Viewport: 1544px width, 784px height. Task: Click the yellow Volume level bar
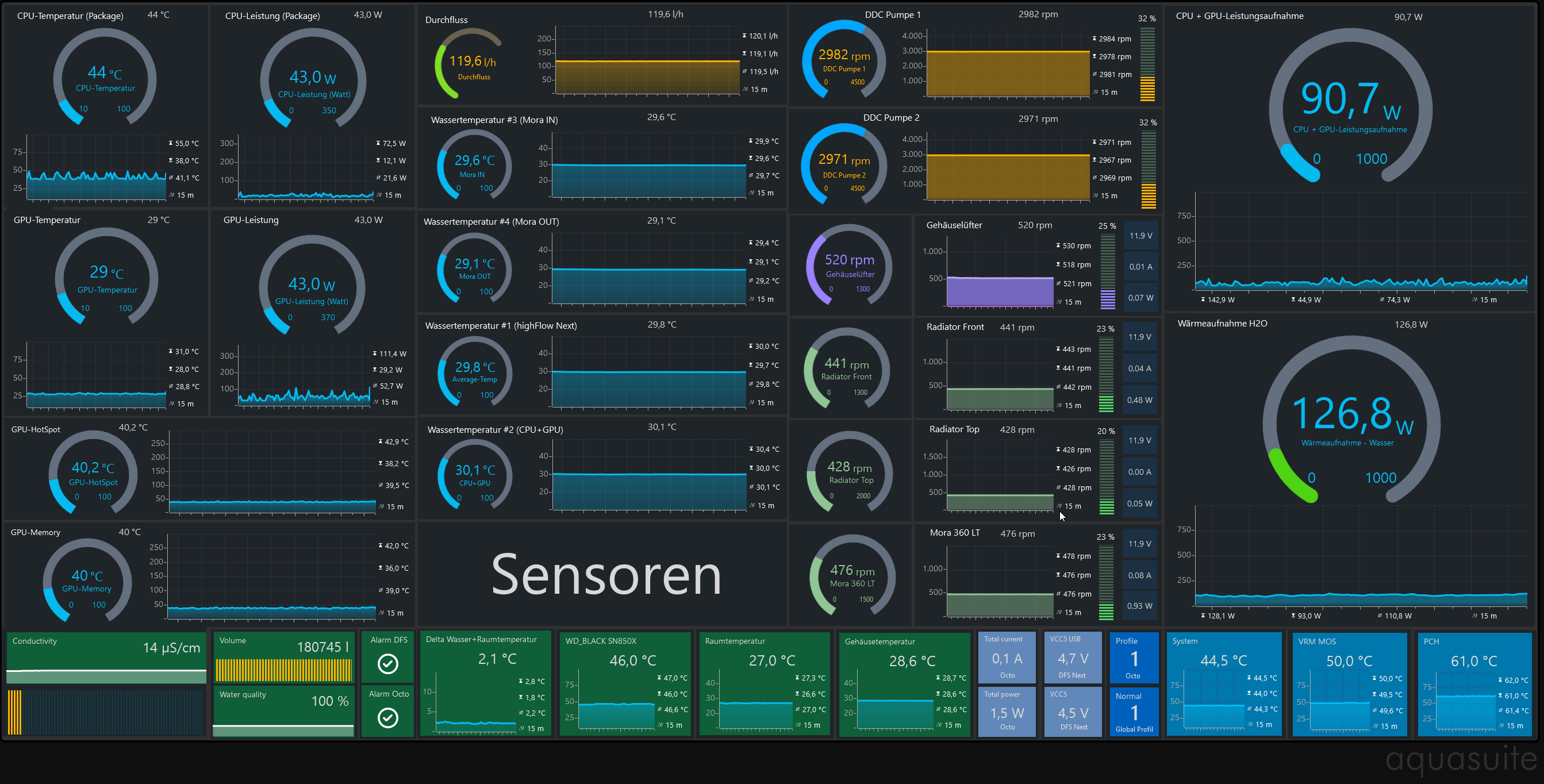pos(283,670)
